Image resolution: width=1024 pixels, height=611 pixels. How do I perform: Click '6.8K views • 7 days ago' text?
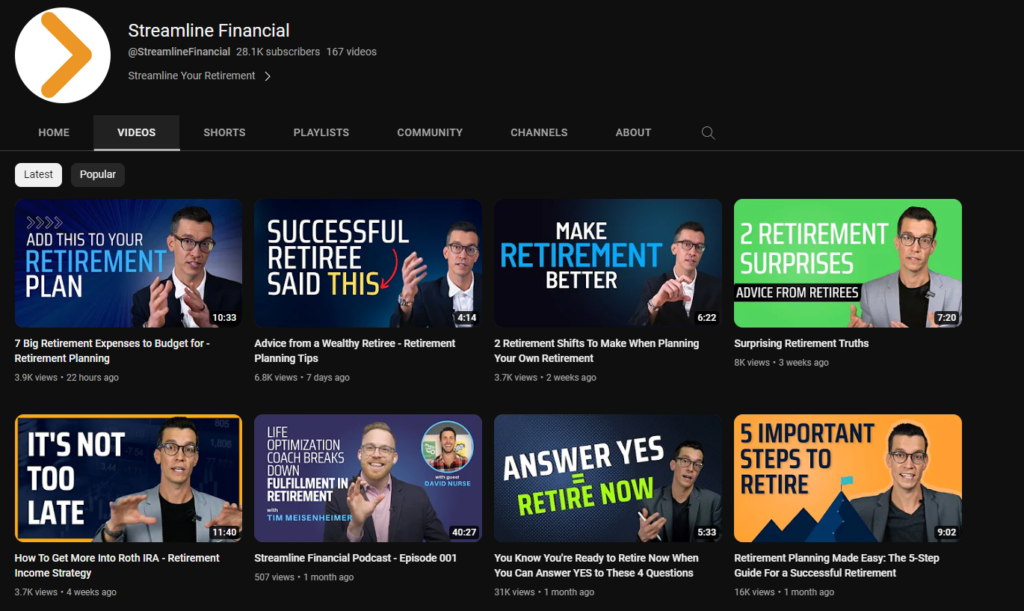coord(302,377)
